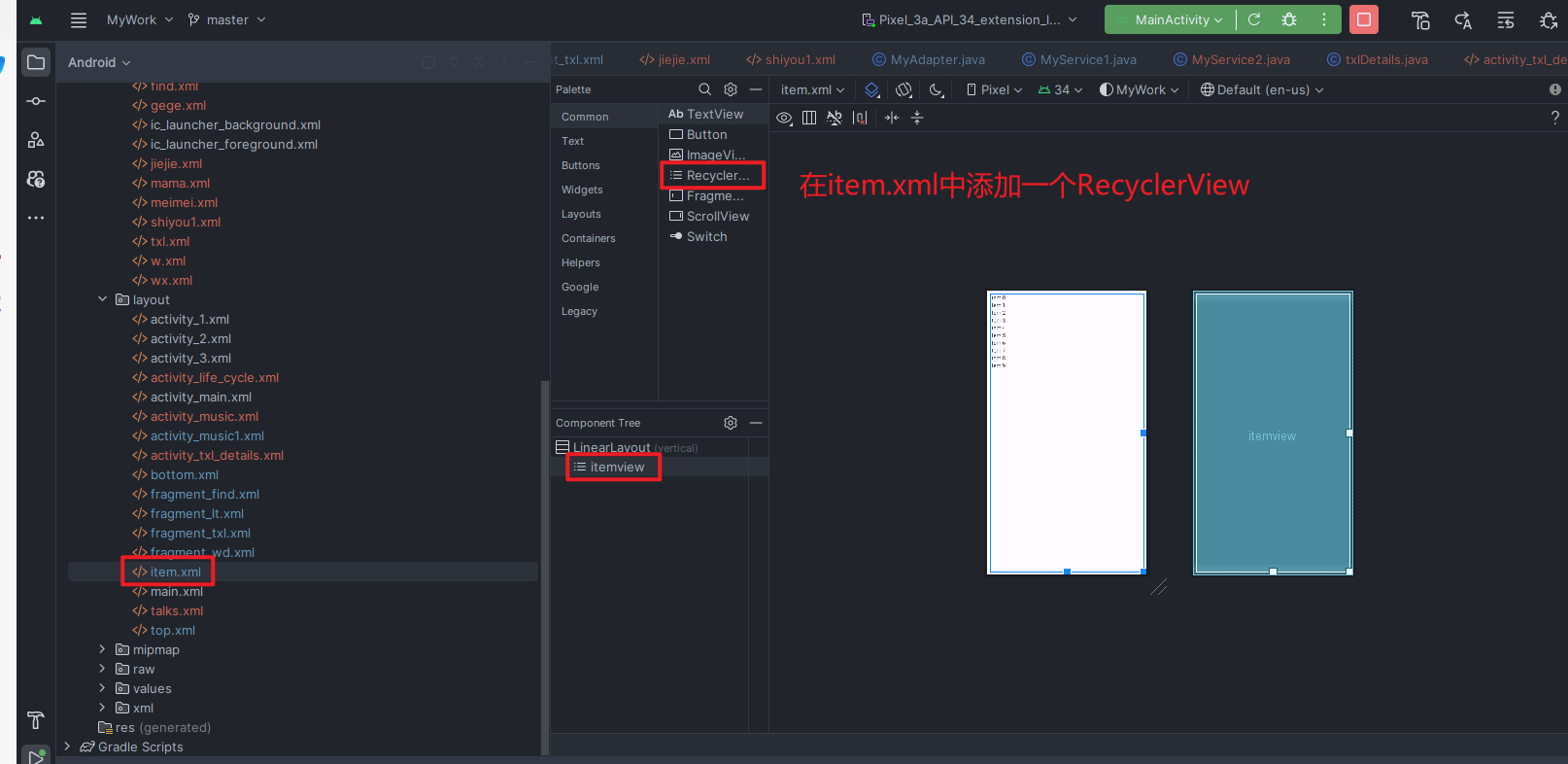Open more run actions vertical dots

pyautogui.click(x=1323, y=19)
